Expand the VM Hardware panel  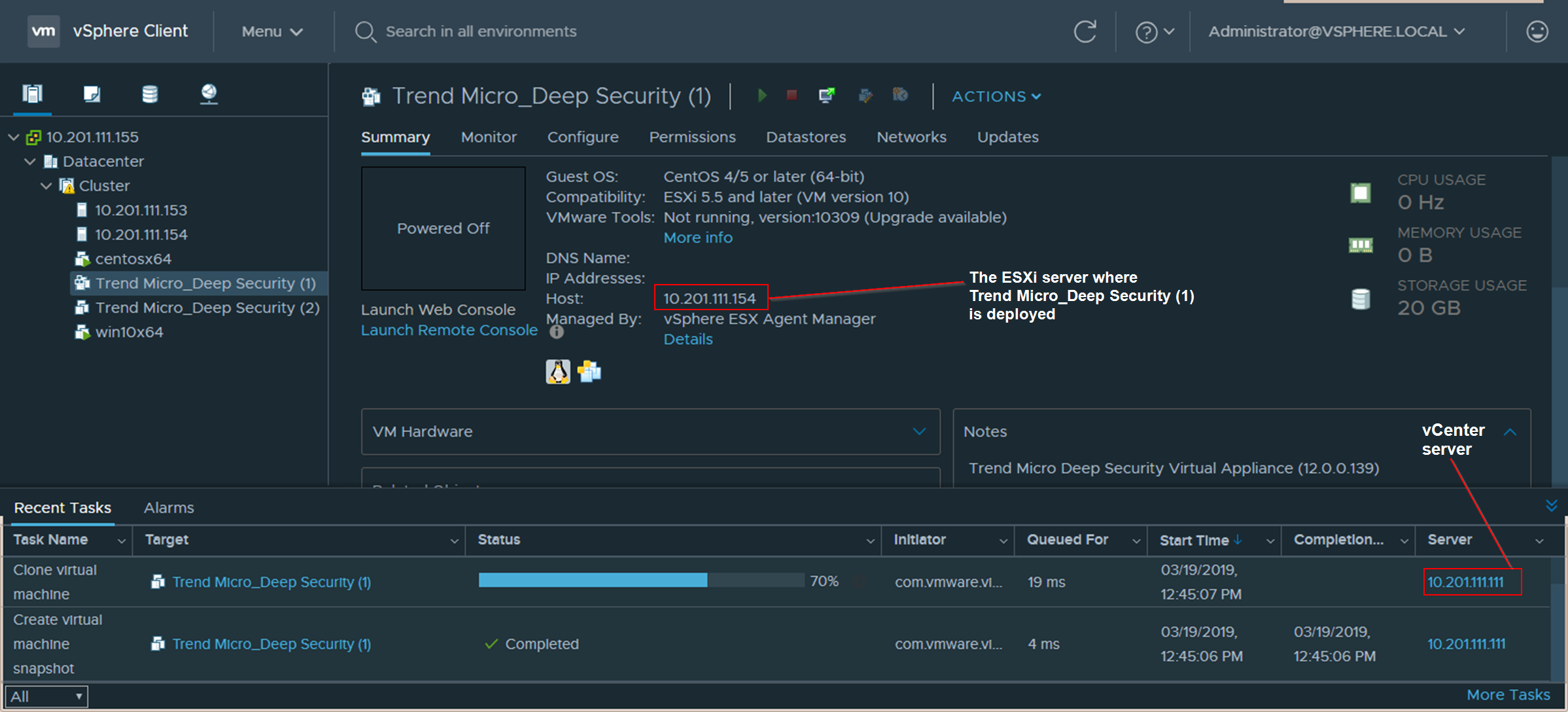(919, 431)
